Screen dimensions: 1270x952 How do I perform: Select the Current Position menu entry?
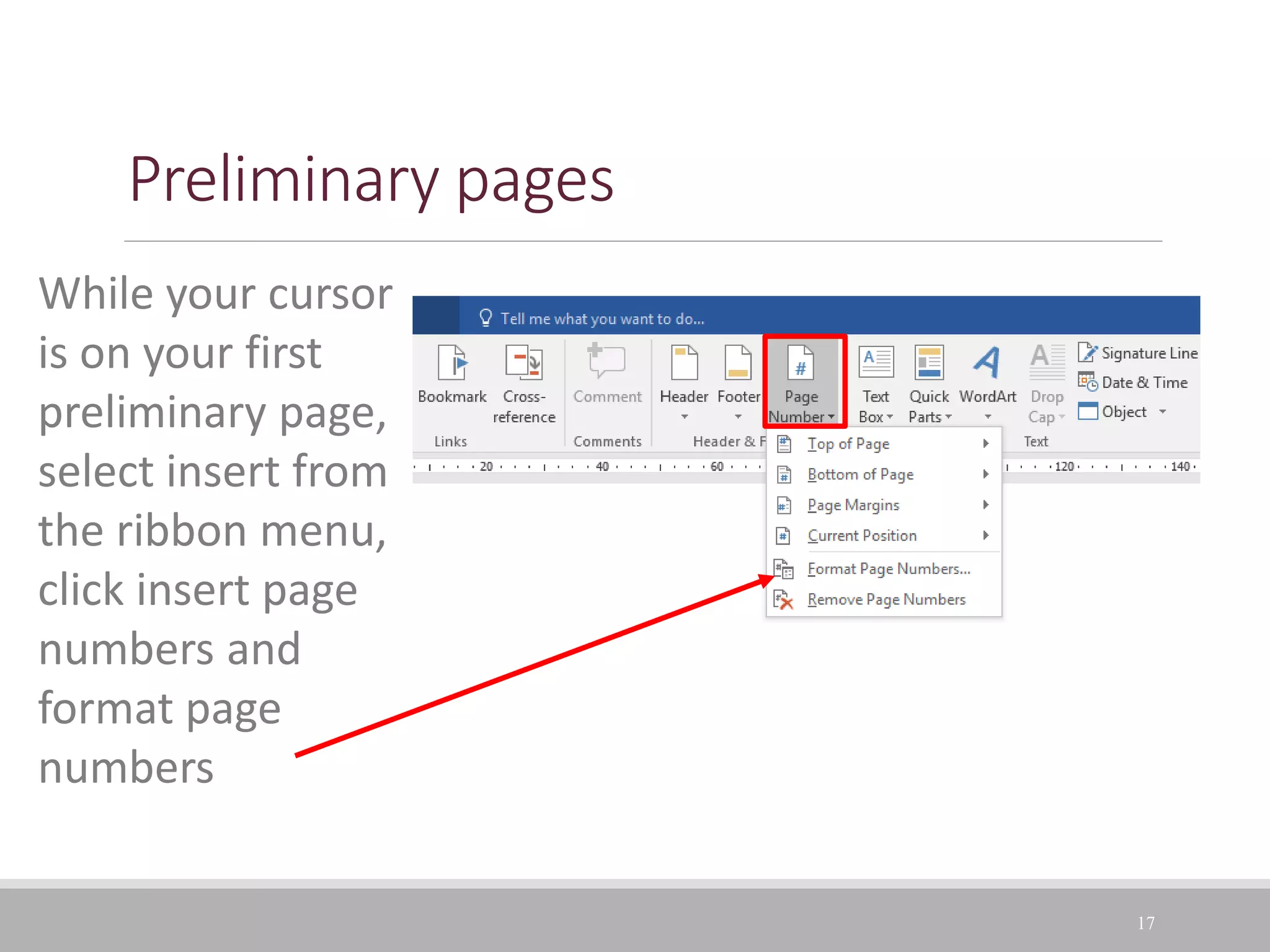pyautogui.click(x=884, y=535)
